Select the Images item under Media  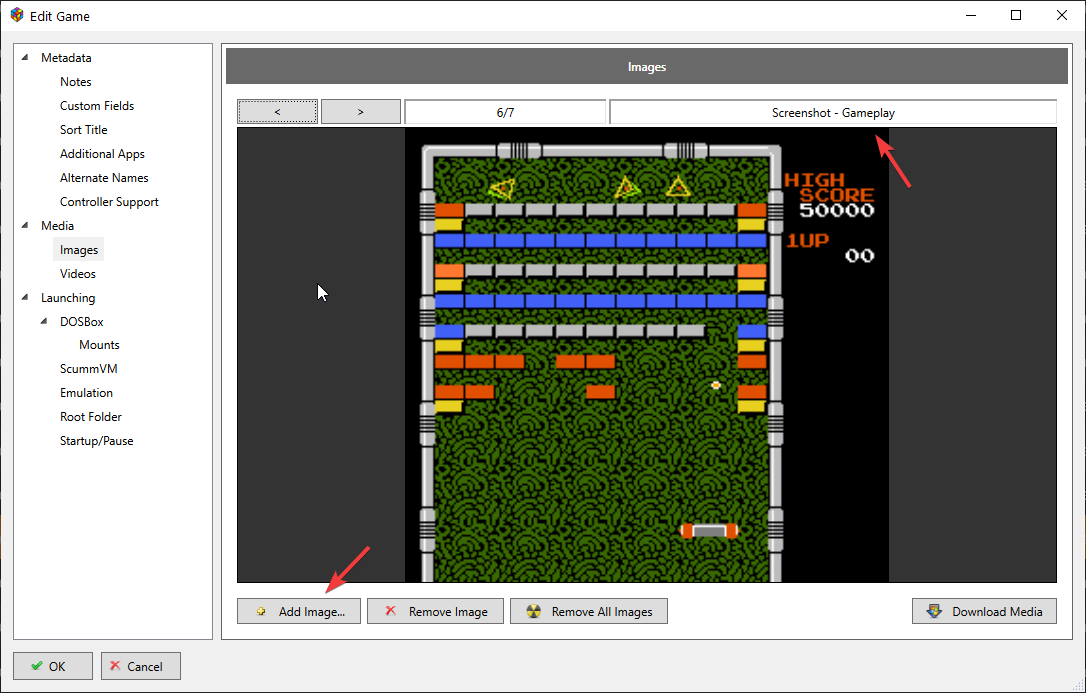79,250
